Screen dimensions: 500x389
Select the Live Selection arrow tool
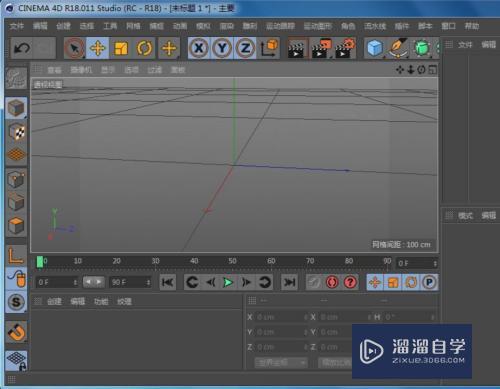75,48
